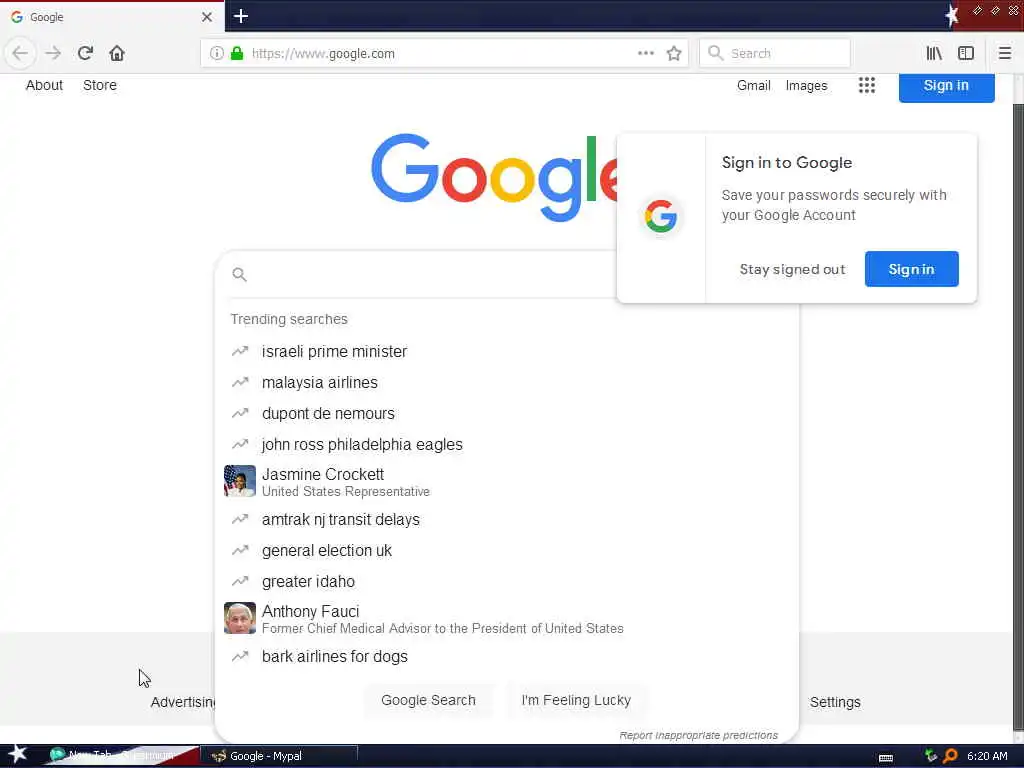The height and width of the screenshot is (768, 1024).
Task: Select suggestion bark airlines for dogs
Action: tap(335, 656)
